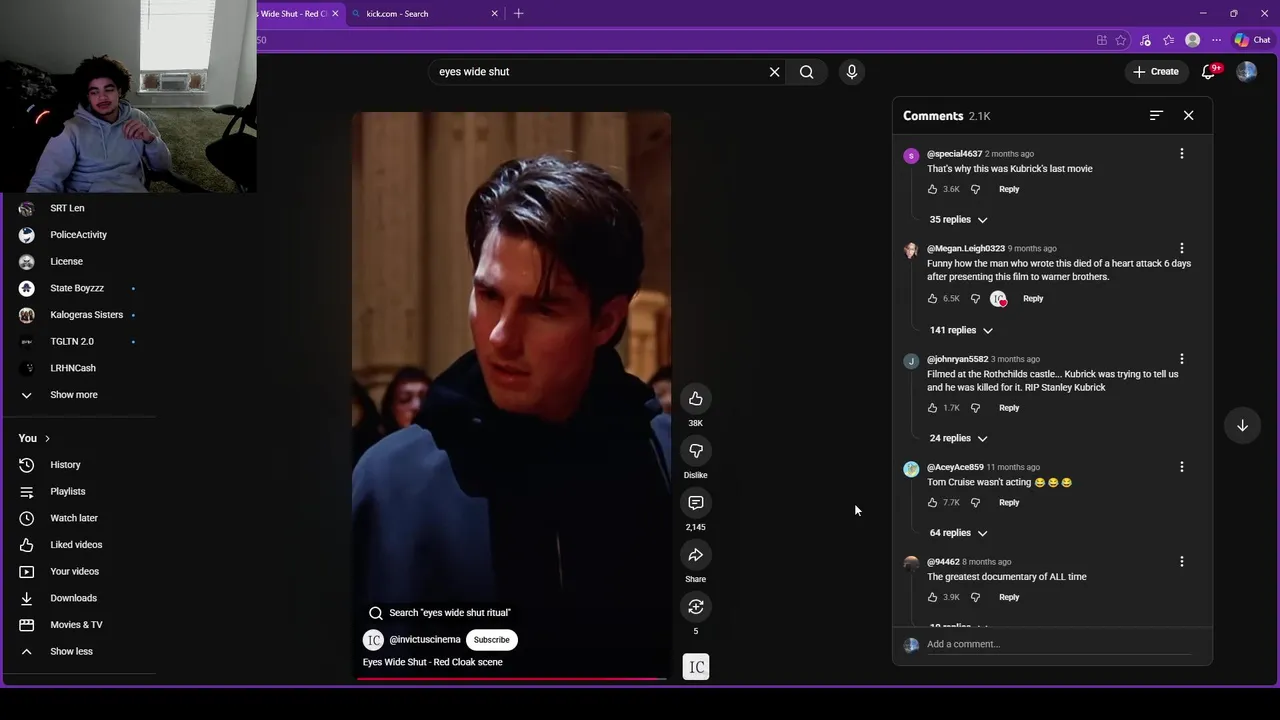Like @johnryan5582's comment
1280x720 pixels.
(933, 408)
